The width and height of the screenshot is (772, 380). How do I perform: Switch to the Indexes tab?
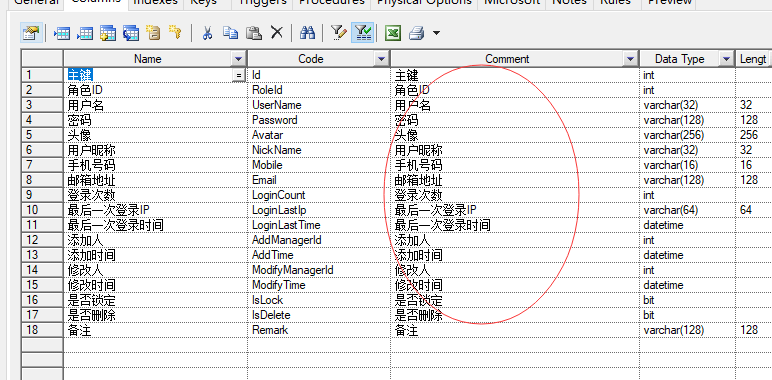click(x=156, y=2)
